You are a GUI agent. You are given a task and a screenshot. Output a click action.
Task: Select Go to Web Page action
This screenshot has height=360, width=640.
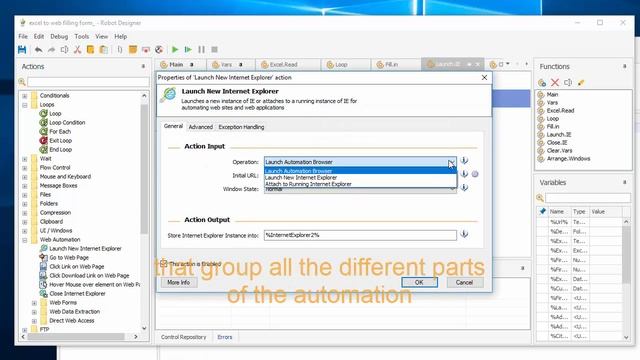(x=69, y=258)
